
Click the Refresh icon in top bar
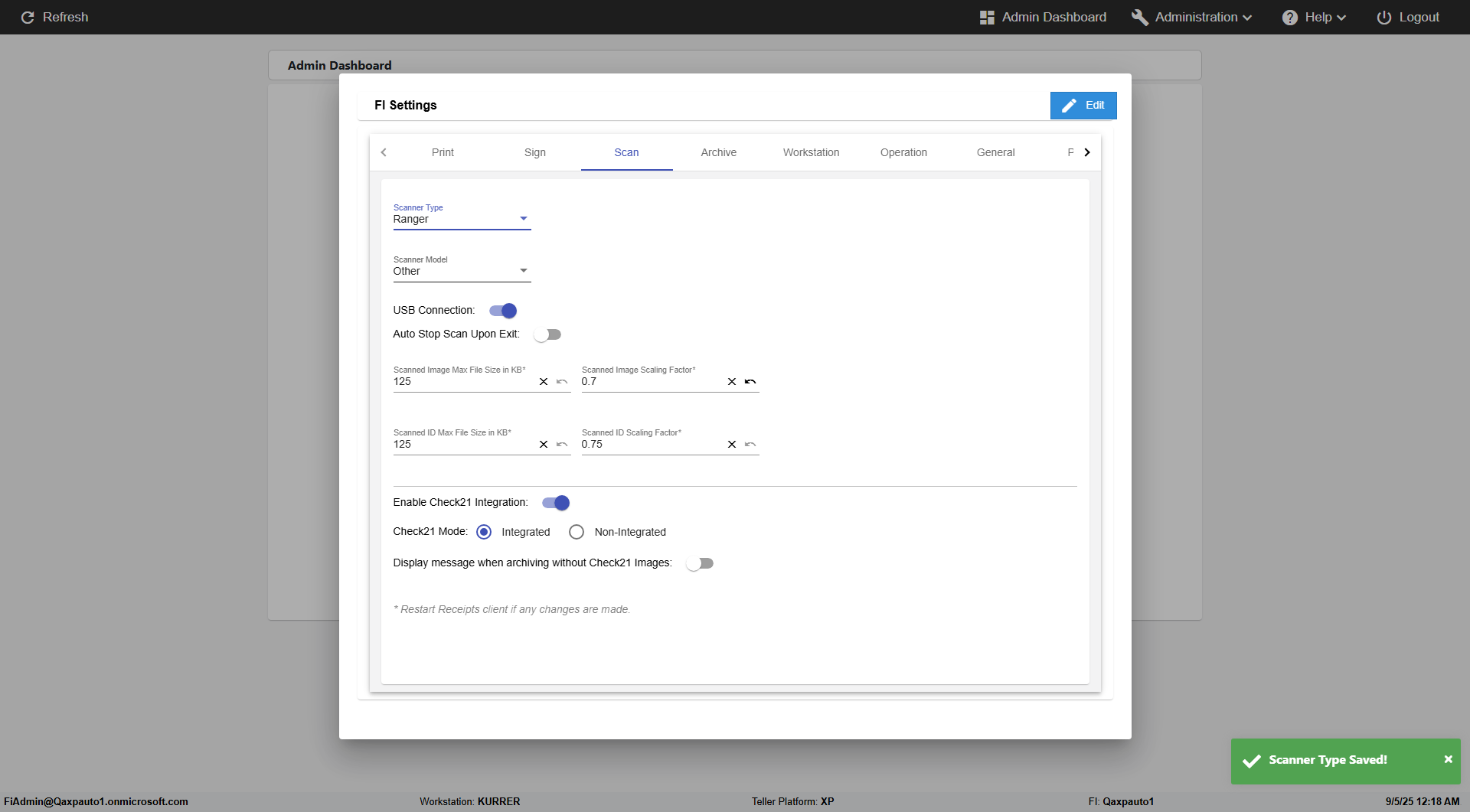(28, 17)
